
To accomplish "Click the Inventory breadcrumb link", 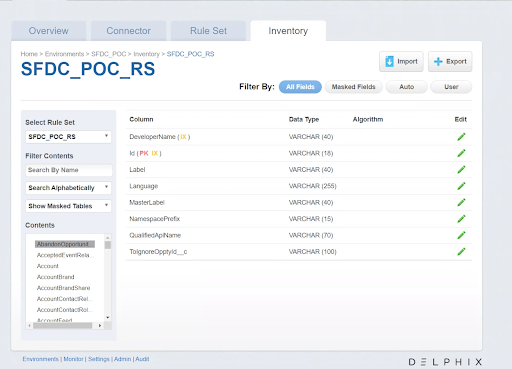I will click(146, 54).
